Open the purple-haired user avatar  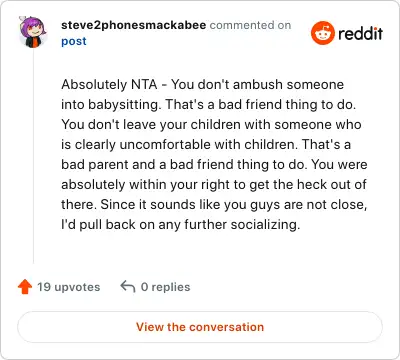[x=33, y=32]
